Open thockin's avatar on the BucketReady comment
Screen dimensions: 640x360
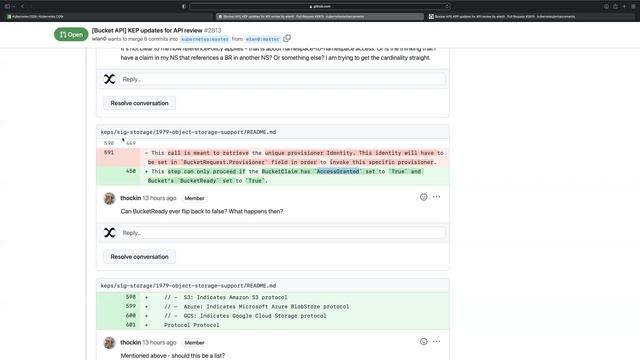point(109,198)
